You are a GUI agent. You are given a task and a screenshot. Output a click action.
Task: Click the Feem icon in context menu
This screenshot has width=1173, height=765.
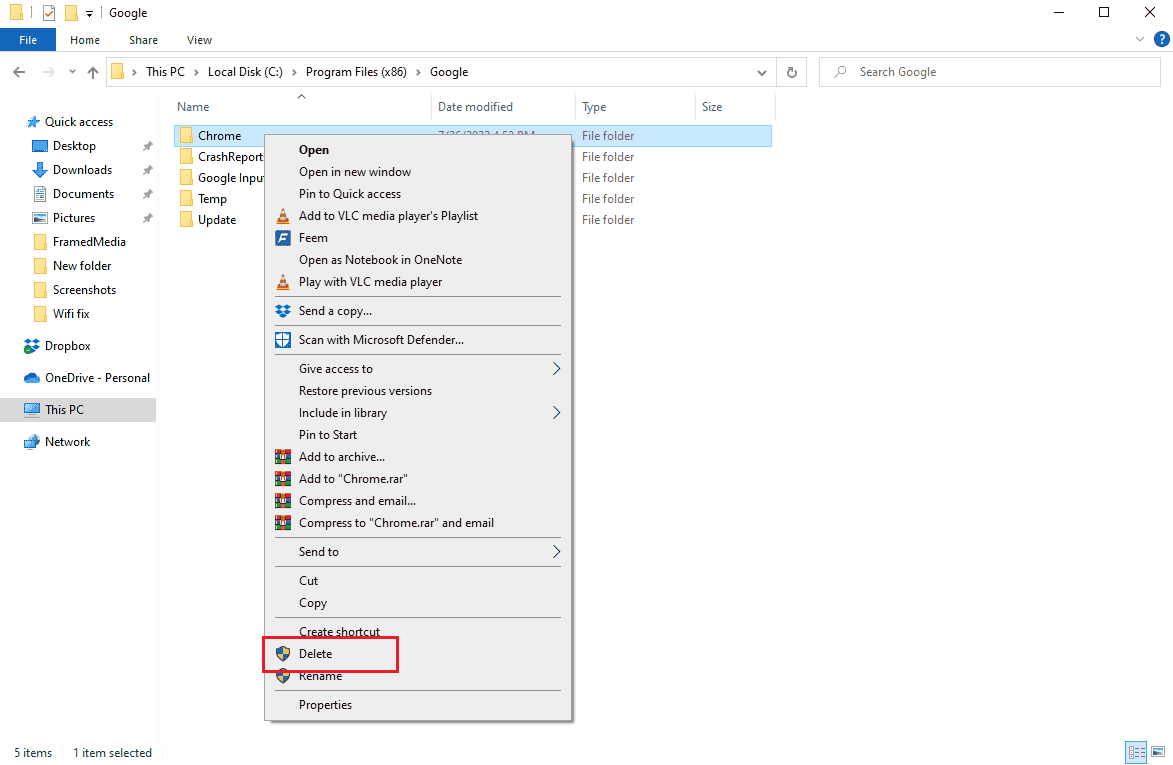click(282, 238)
